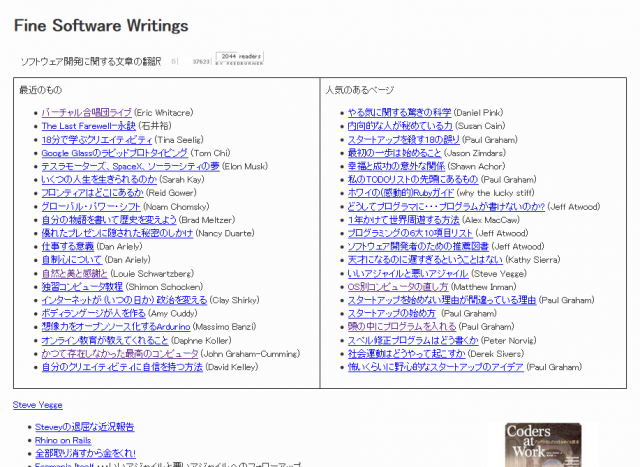Open the Noam Chomsky article link
Viewport: 640px width, 467px height.
(x=91, y=207)
